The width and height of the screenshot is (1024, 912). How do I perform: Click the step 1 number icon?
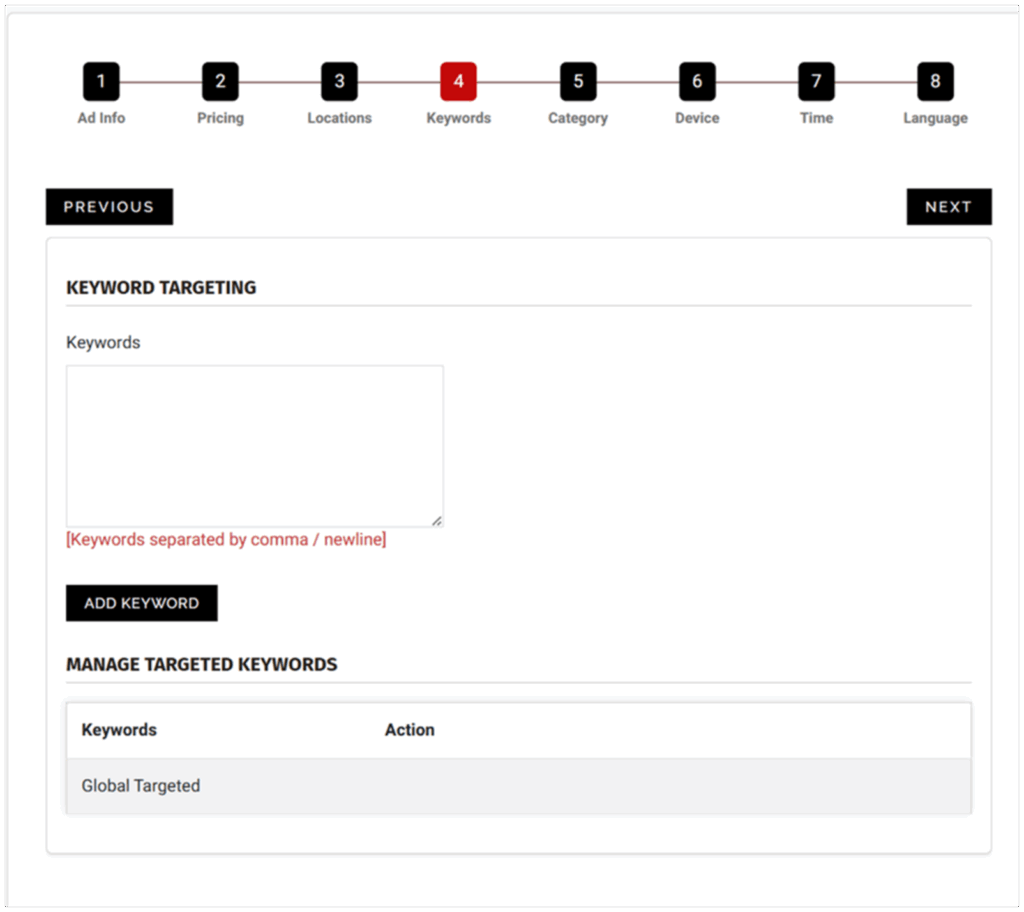pyautogui.click(x=101, y=82)
